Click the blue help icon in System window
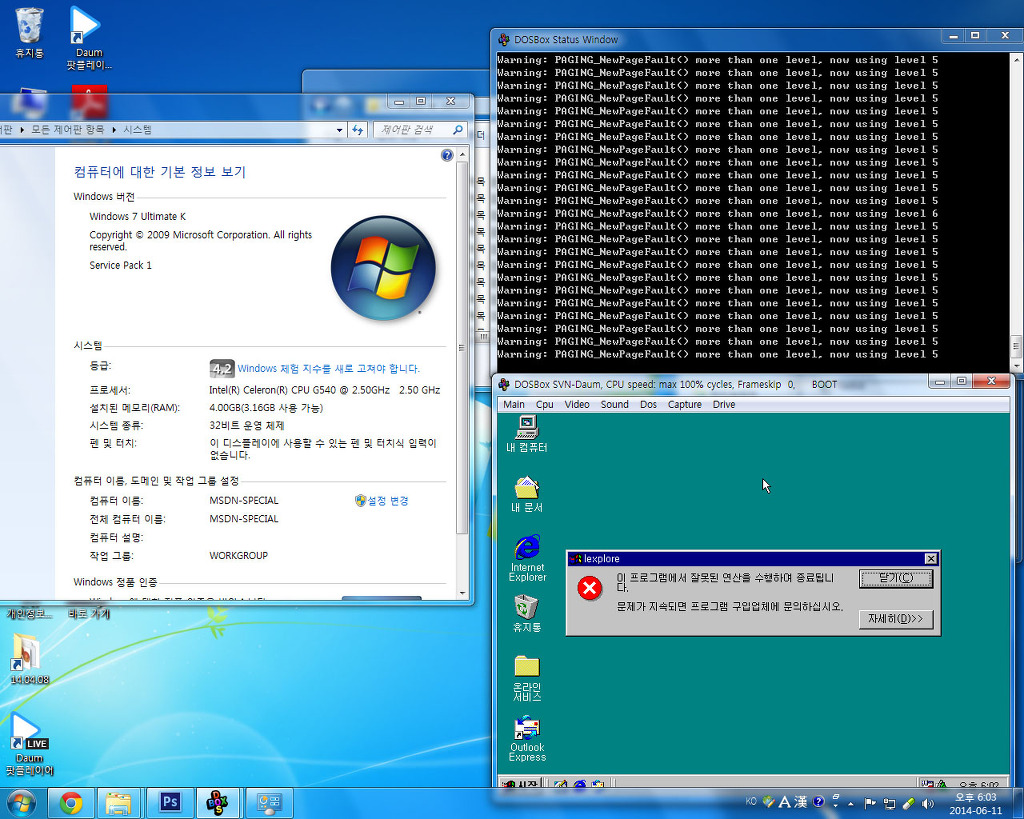This screenshot has height=819, width=1024. pyautogui.click(x=447, y=155)
